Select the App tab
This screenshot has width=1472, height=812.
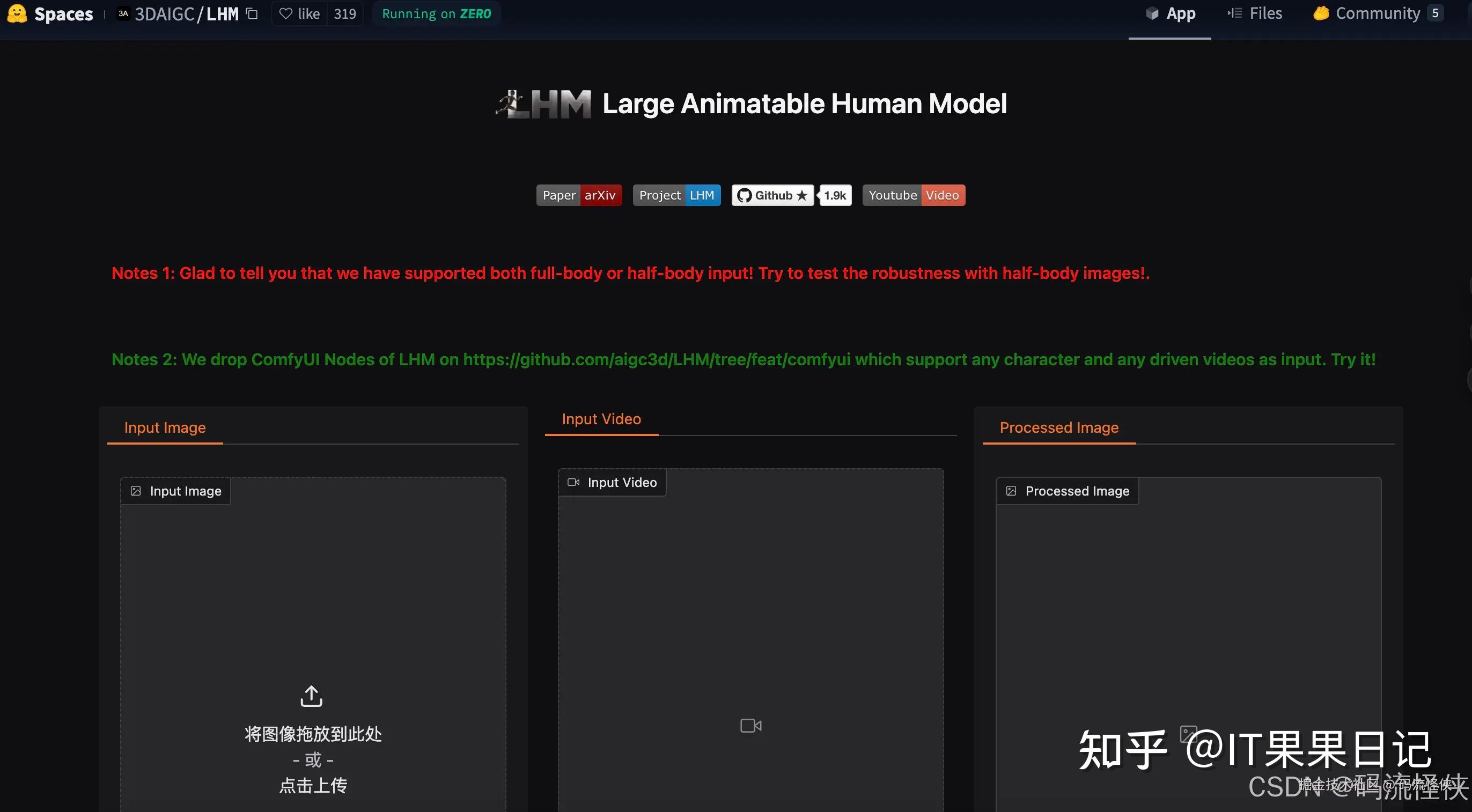point(1180,13)
